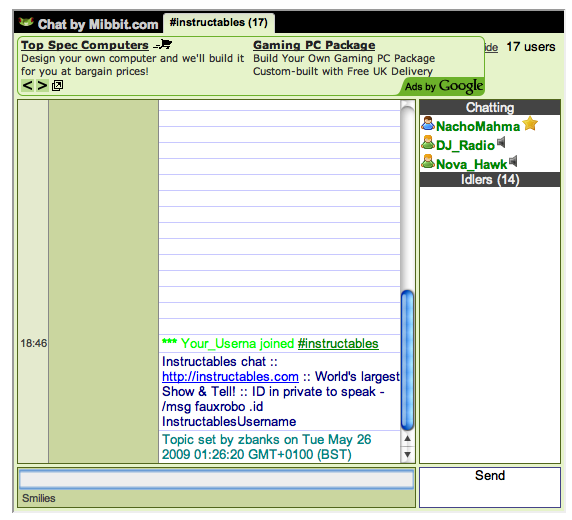Open the Smilies picker
The height and width of the screenshot is (520, 572).
pyautogui.click(x=39, y=498)
